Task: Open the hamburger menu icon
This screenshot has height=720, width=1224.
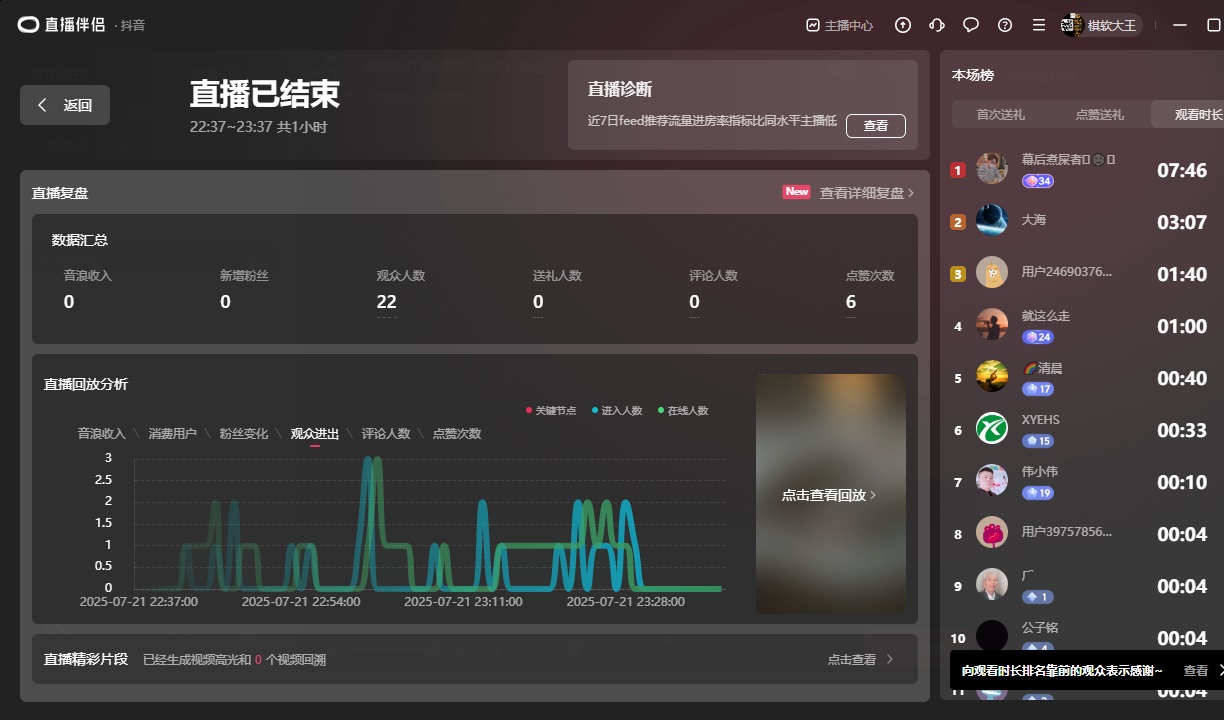Action: tap(1039, 26)
